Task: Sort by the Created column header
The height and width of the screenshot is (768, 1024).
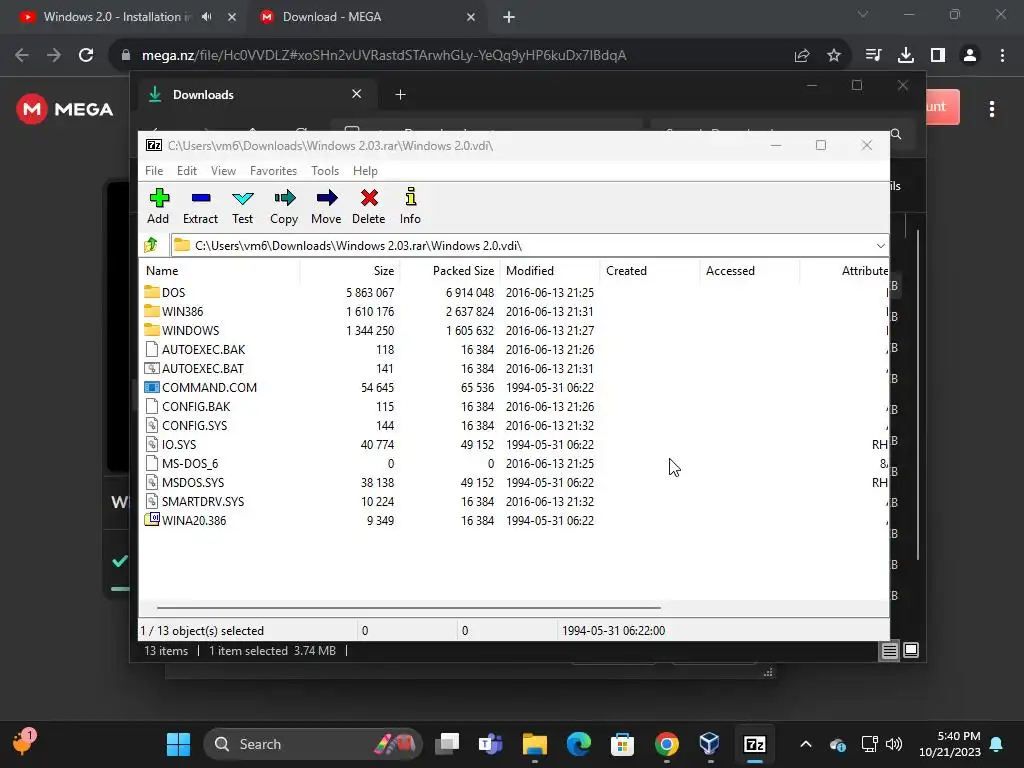Action: pyautogui.click(x=650, y=270)
